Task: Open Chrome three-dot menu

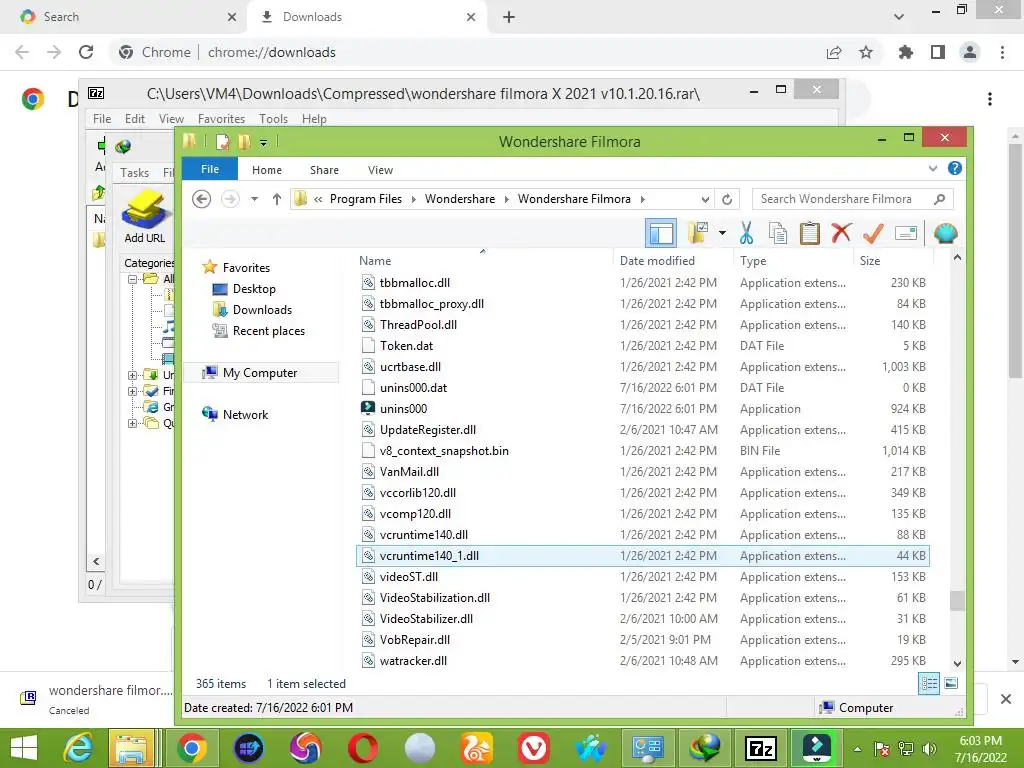Action: [1002, 52]
